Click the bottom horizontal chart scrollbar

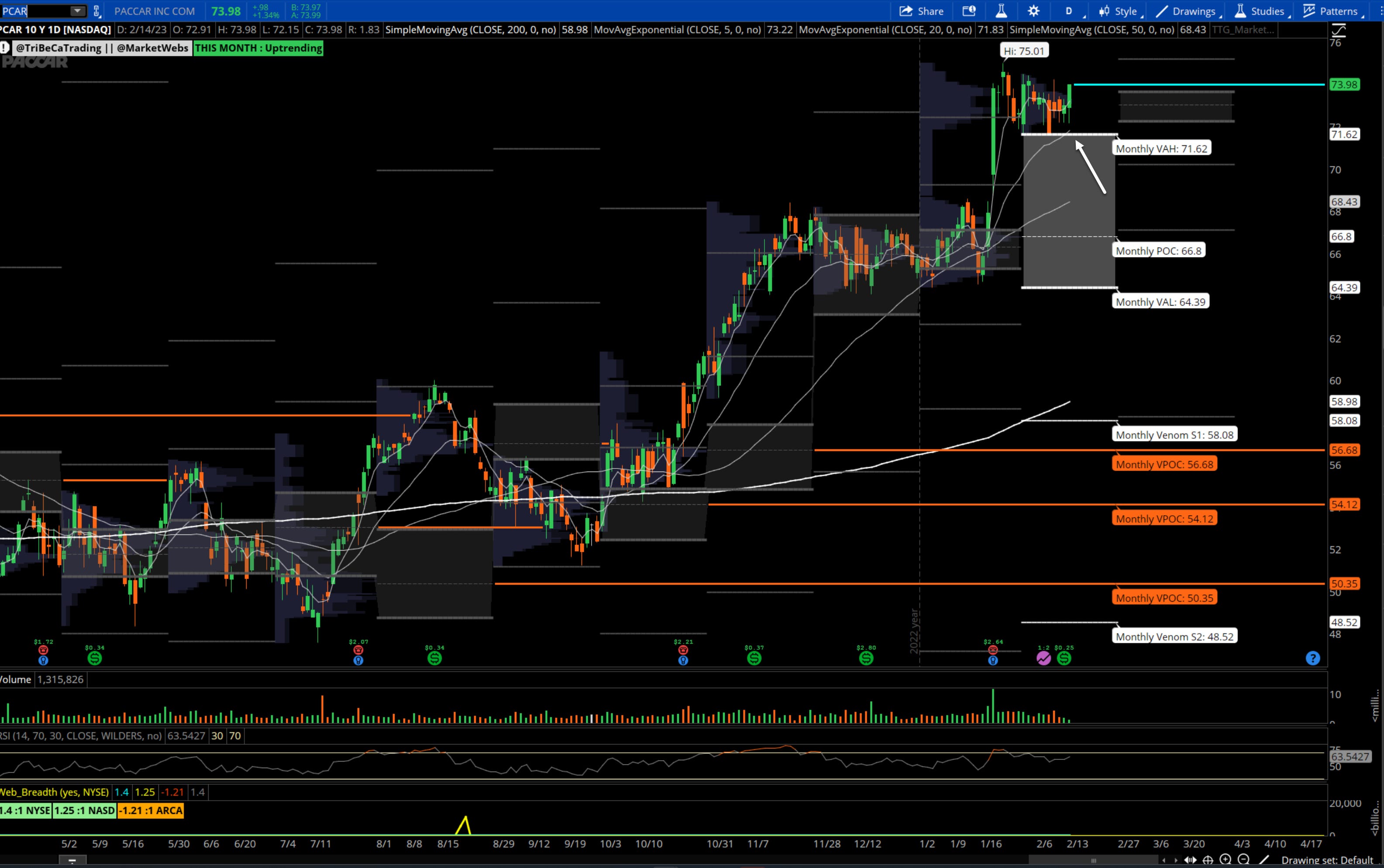(x=1093, y=860)
